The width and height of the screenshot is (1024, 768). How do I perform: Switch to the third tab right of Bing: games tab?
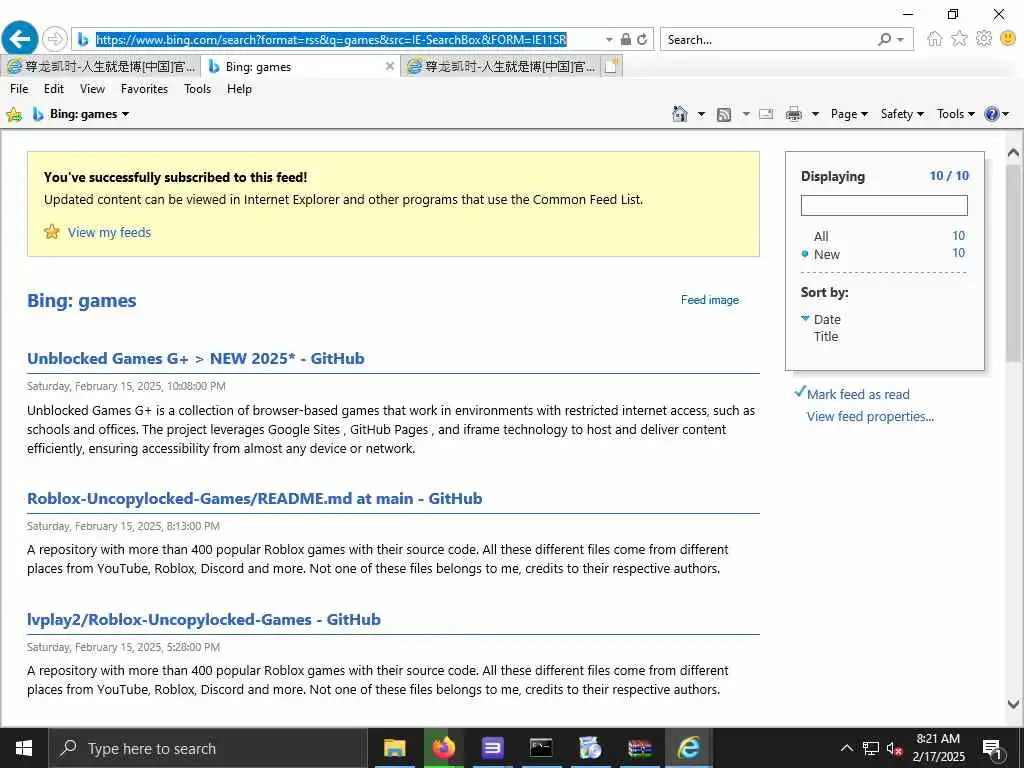click(x=501, y=66)
